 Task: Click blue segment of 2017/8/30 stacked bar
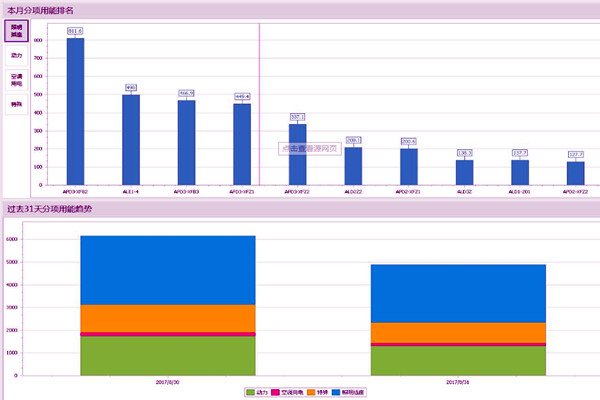click(168, 270)
